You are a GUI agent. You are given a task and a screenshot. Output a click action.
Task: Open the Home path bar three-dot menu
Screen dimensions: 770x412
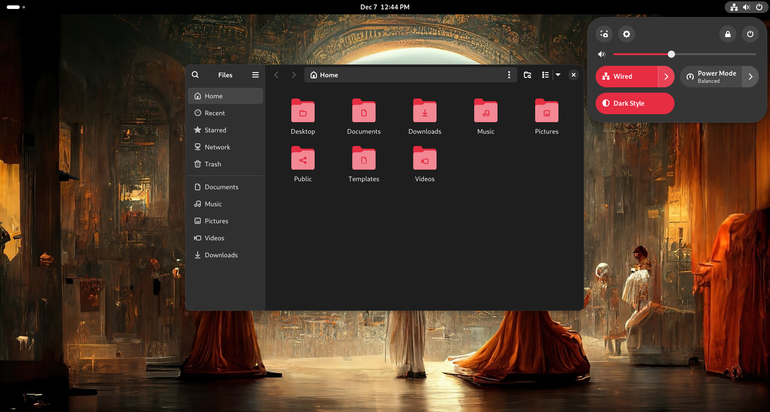tap(509, 75)
